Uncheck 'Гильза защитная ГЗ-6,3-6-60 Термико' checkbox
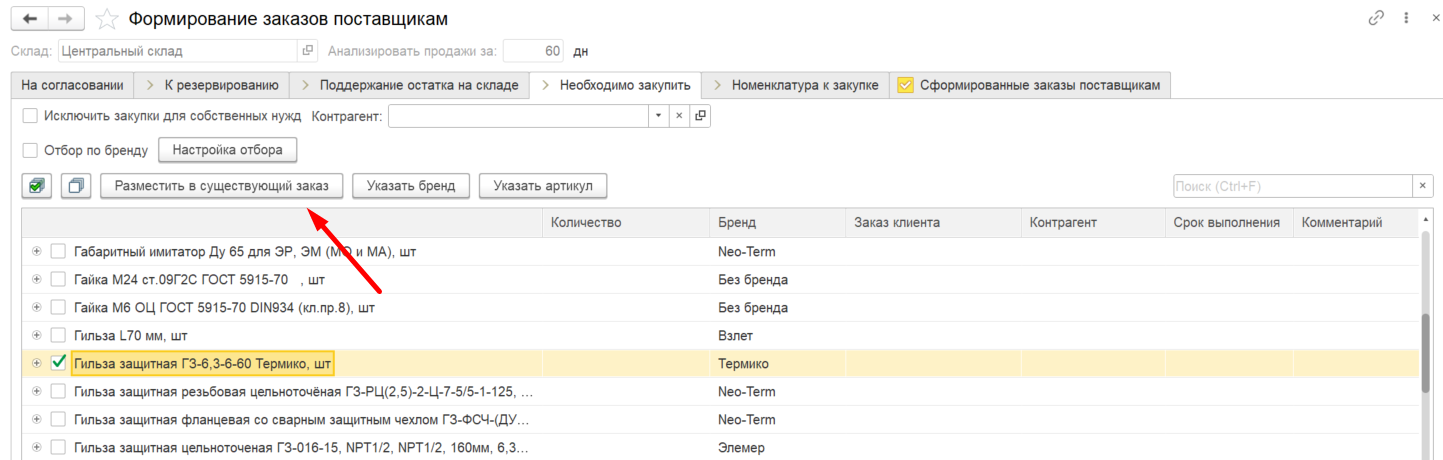The width and height of the screenshot is (1443, 460). (59, 363)
